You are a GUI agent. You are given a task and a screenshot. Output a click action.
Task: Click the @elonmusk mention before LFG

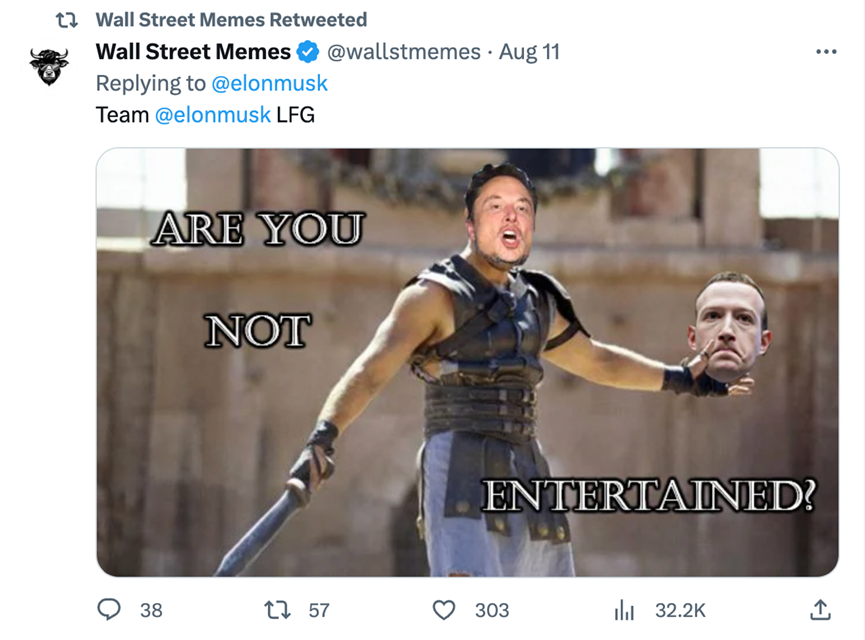[212, 115]
